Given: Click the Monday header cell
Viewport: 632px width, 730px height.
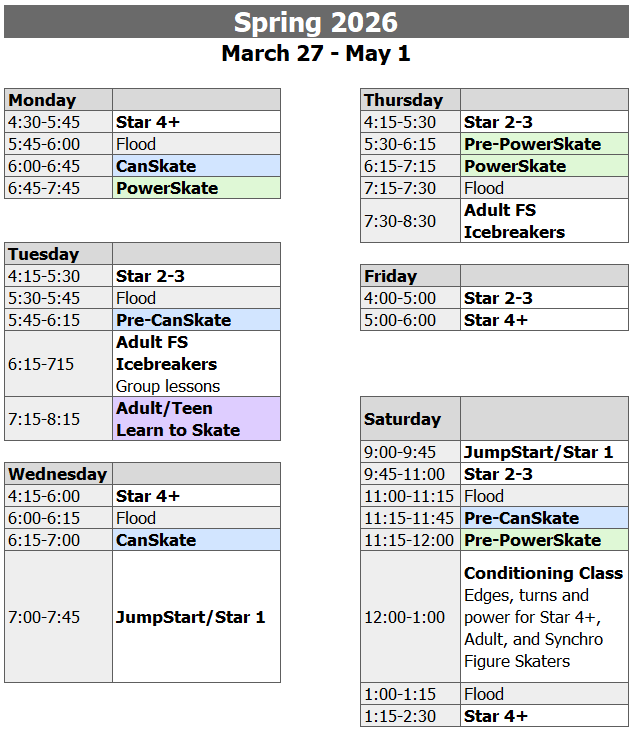Looking at the screenshot, I should click(58, 100).
